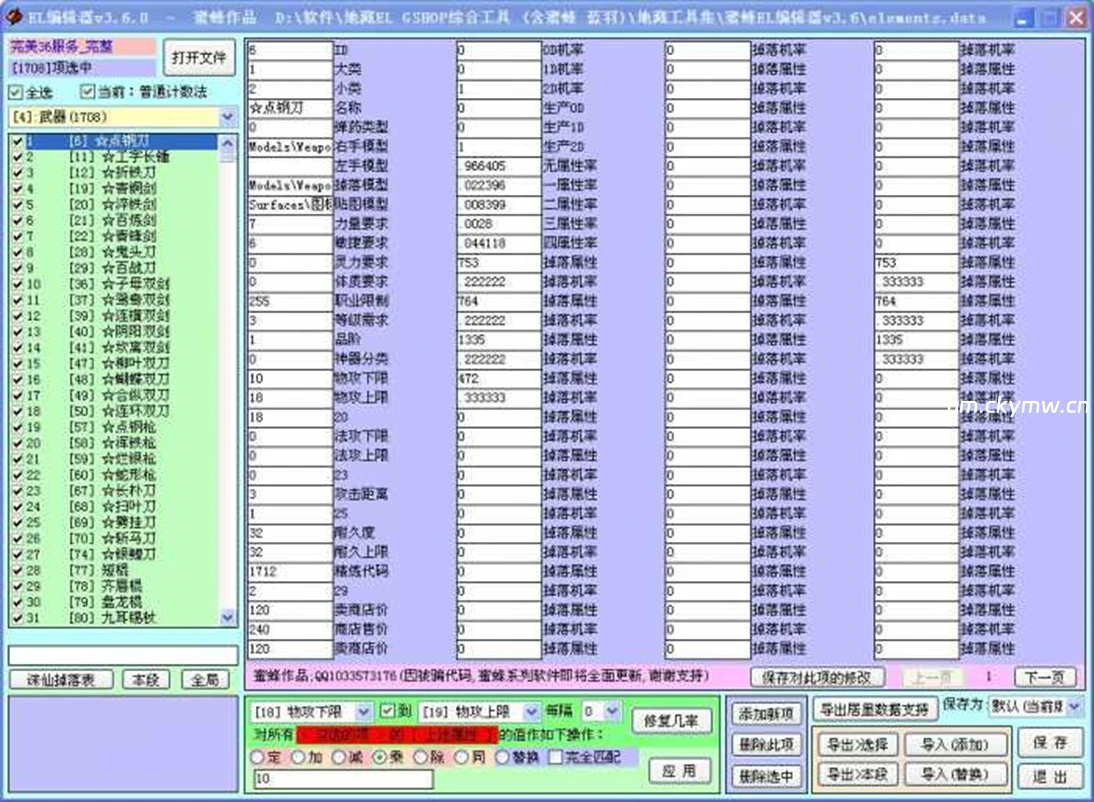Viewport: 1094px width, 802px height.
Task: Click the 诛仙掉落表 button
Action: pyautogui.click(x=61, y=679)
